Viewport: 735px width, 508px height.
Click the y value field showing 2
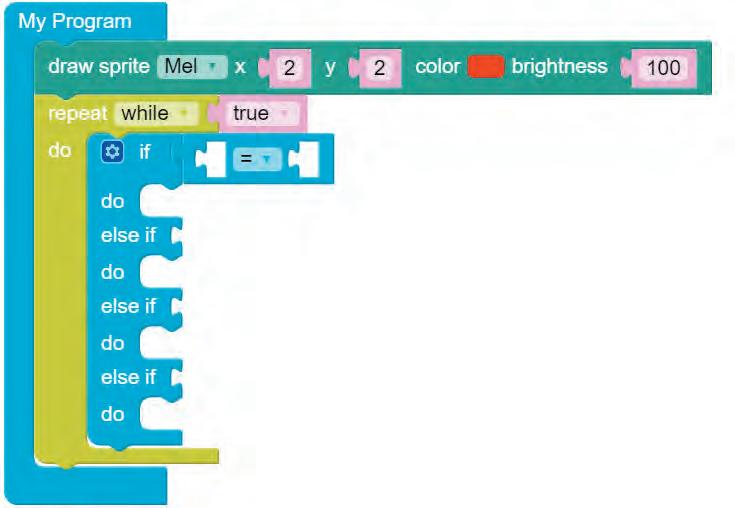[x=379, y=68]
